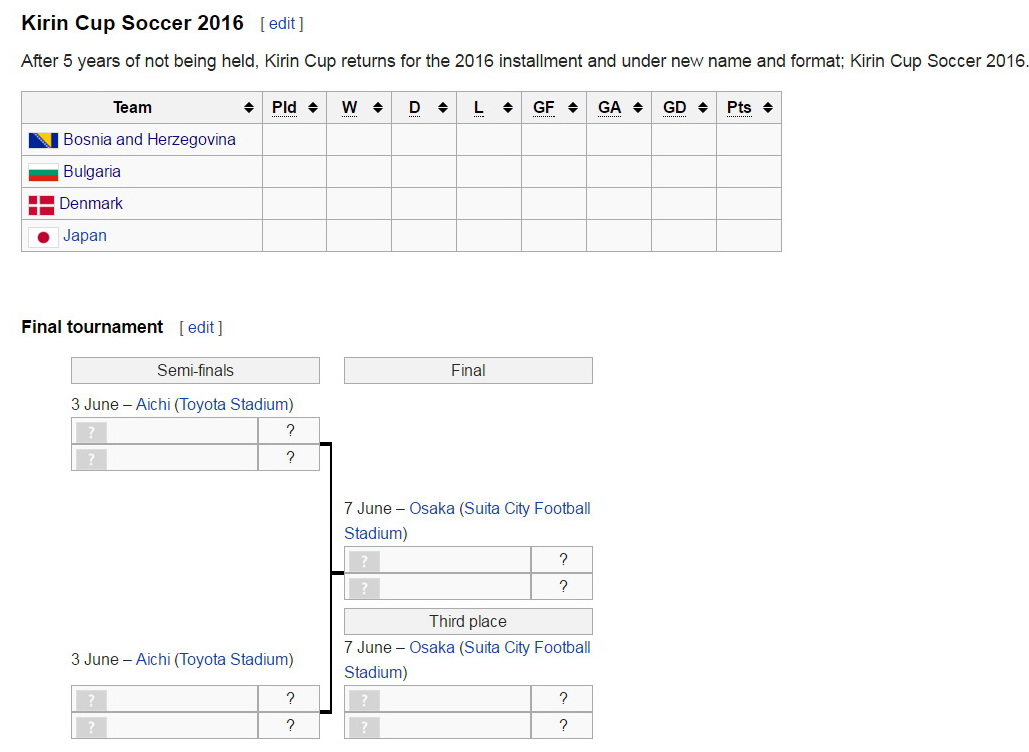Sort table by D column arrows
Screen dimensions: 1029x752
(x=443, y=108)
